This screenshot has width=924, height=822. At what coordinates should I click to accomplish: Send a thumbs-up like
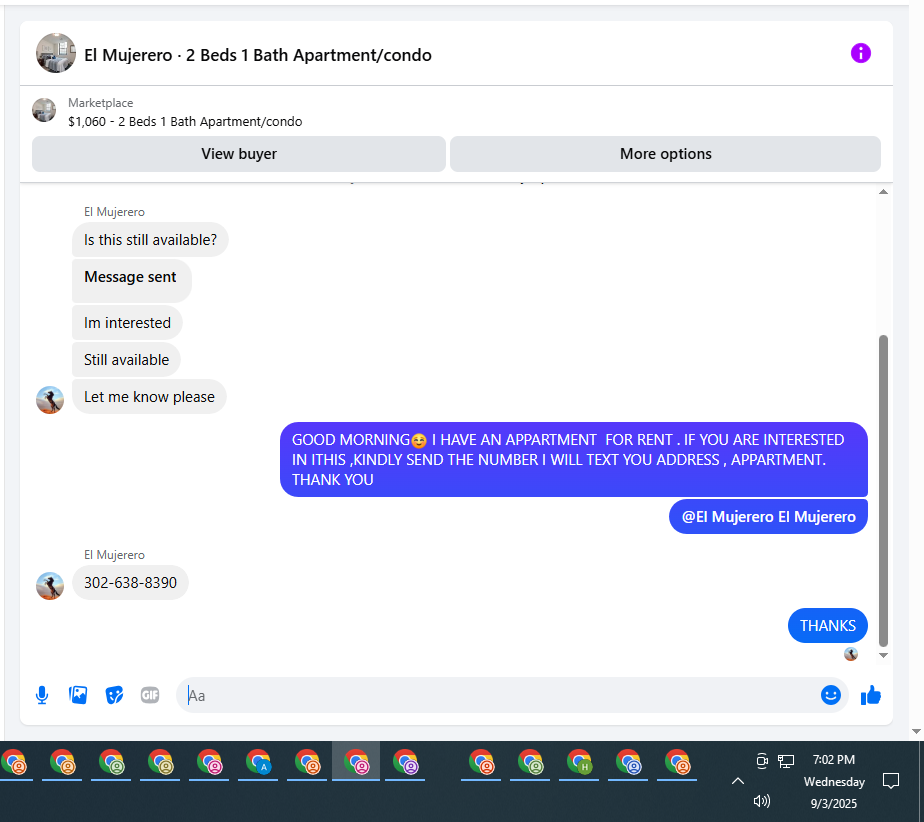pyautogui.click(x=870, y=695)
